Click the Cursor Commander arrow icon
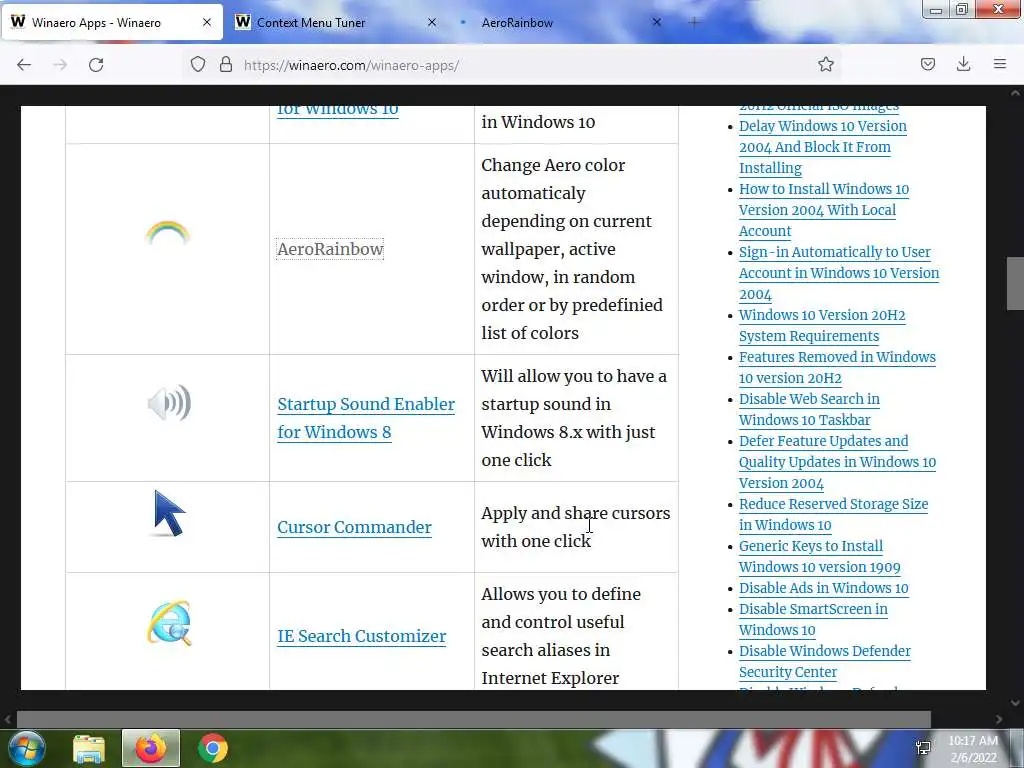The width and height of the screenshot is (1024, 768). [169, 513]
